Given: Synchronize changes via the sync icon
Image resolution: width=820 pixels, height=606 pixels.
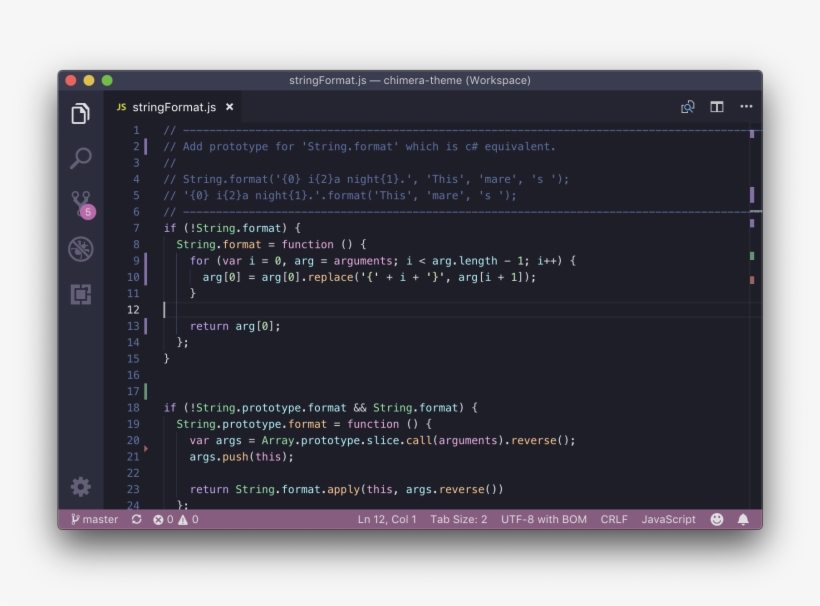Looking at the screenshot, I should (x=136, y=519).
